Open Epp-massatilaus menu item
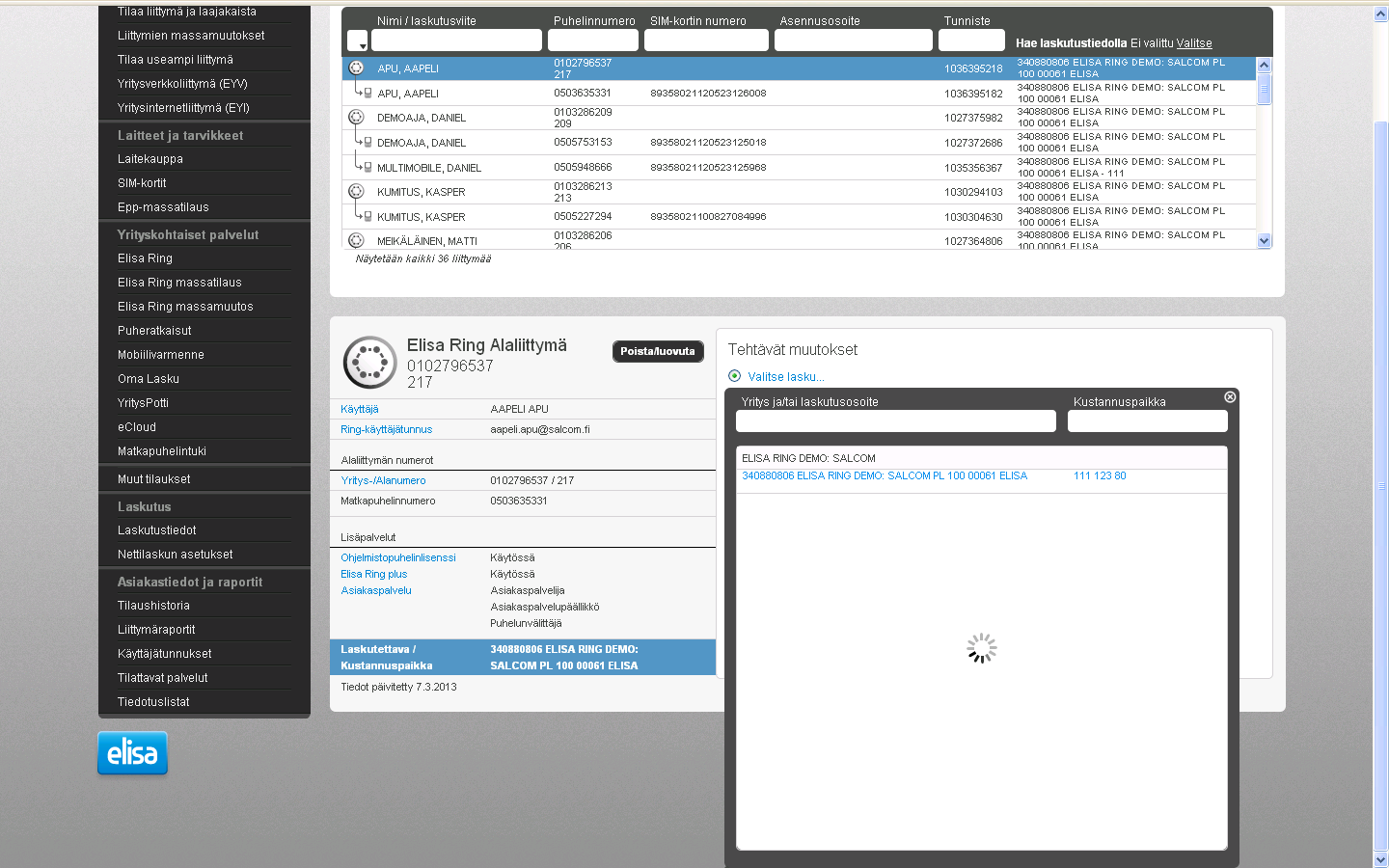The height and width of the screenshot is (868, 1389). 163,207
